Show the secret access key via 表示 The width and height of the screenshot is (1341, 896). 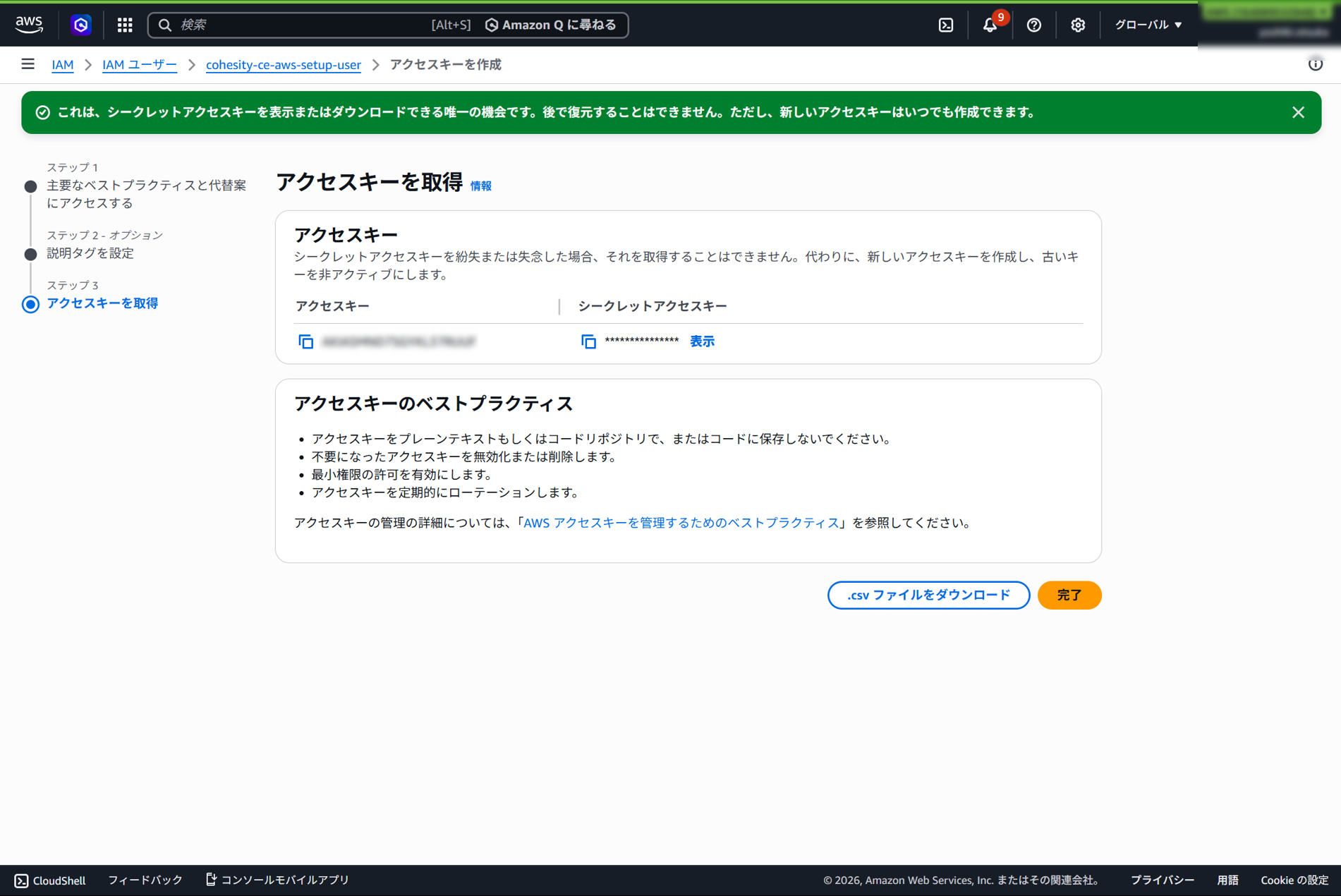tap(702, 341)
